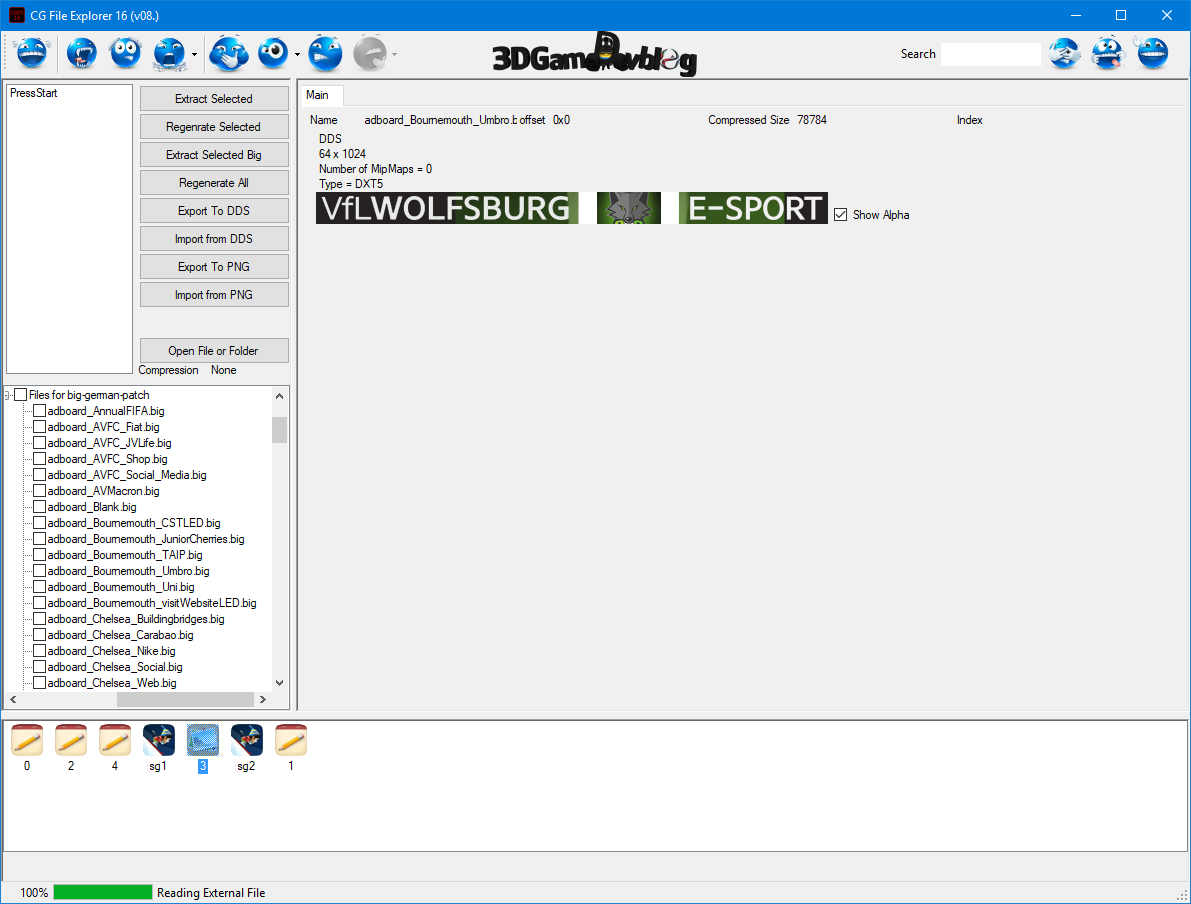The height and width of the screenshot is (904, 1191).
Task: Select adboard_Bournemouth_TAIP.big tree item
Action: pyautogui.click(x=125, y=555)
